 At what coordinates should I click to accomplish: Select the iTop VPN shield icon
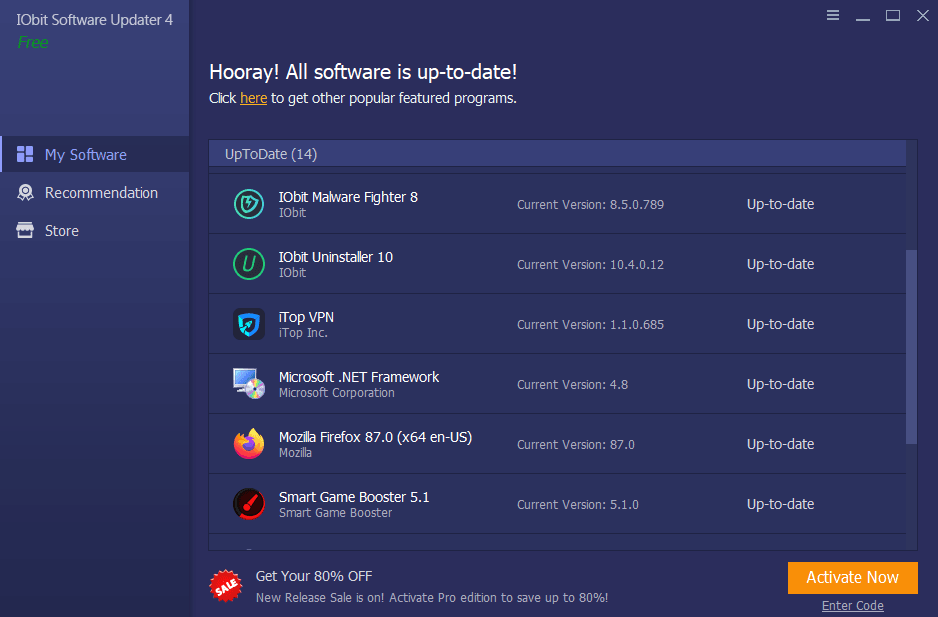pos(248,323)
